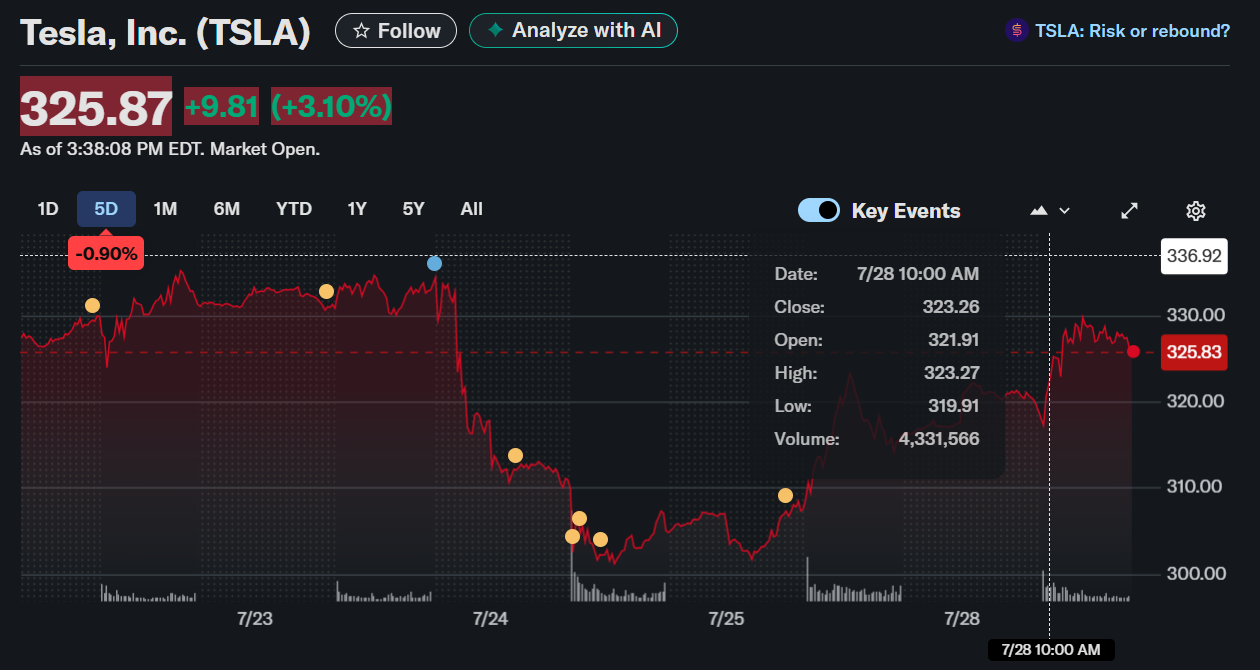1260x670 pixels.
Task: Click the purple dollar icon beside TSLA link
Action: (x=1016, y=31)
